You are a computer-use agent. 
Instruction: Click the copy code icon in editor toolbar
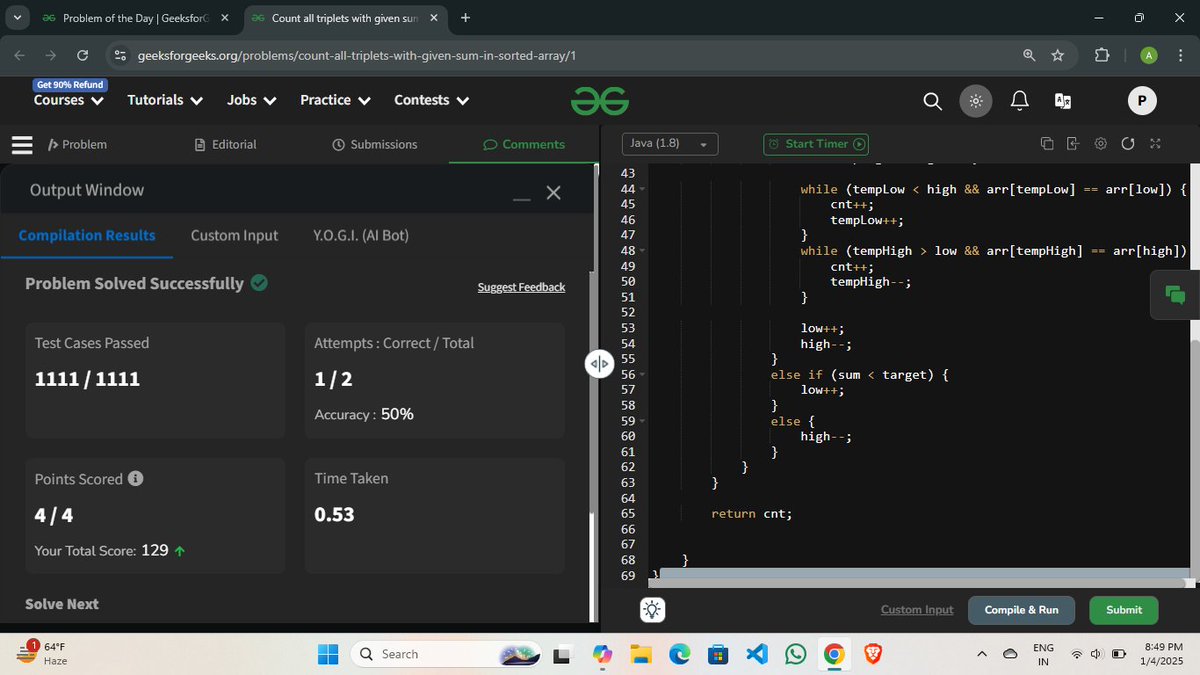click(x=1047, y=144)
